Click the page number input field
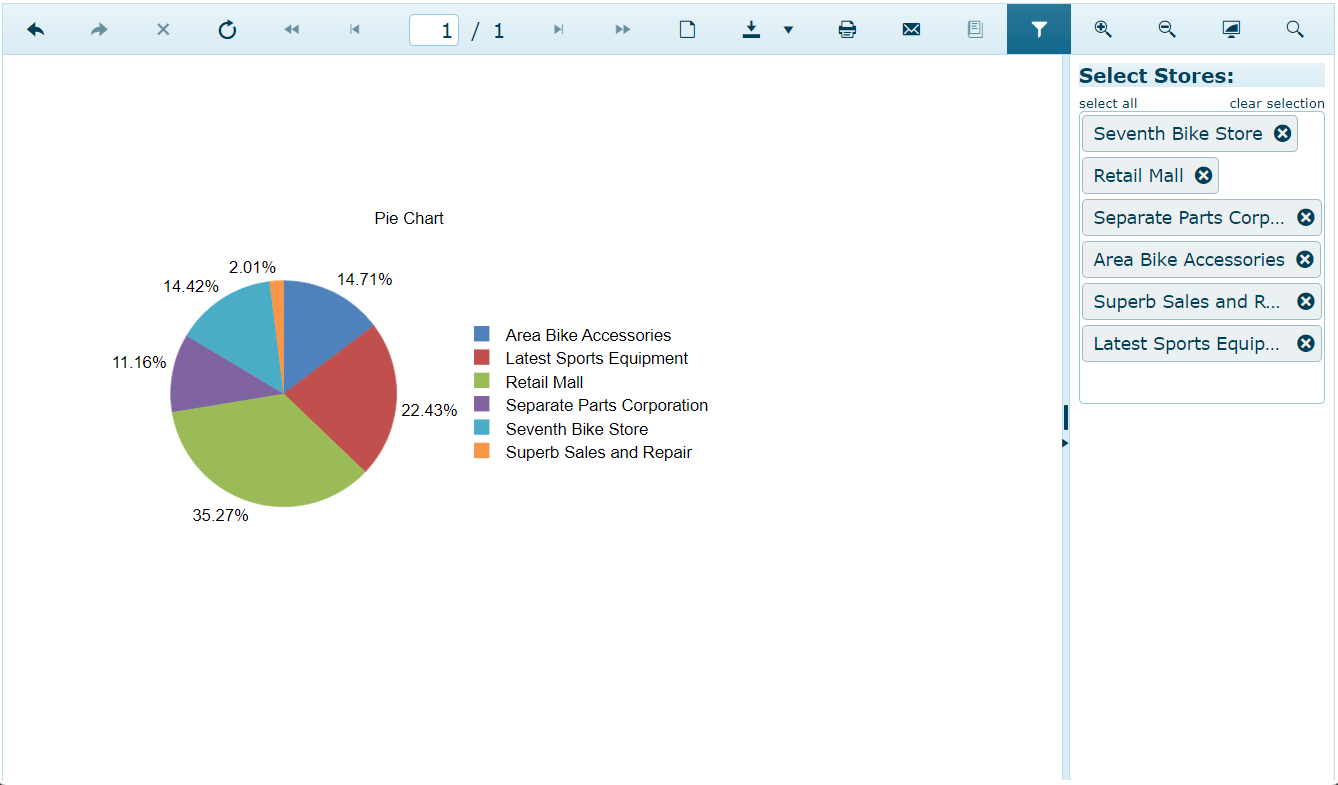The width and height of the screenshot is (1338, 785). click(434, 29)
